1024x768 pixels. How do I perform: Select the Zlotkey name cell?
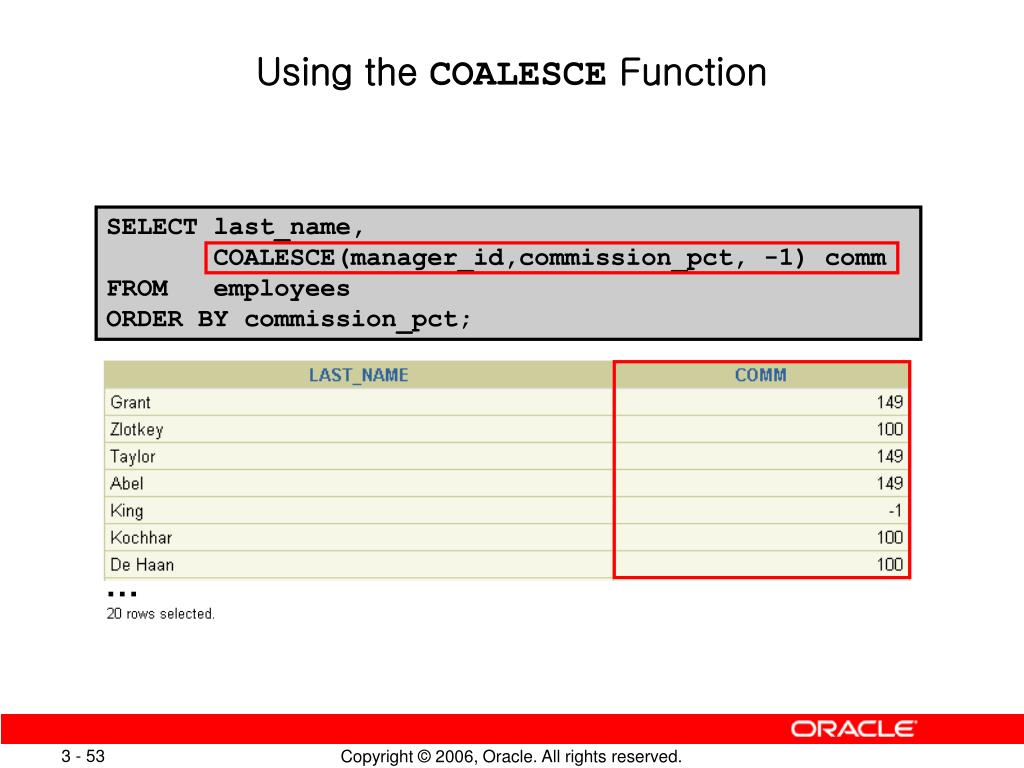point(359,430)
